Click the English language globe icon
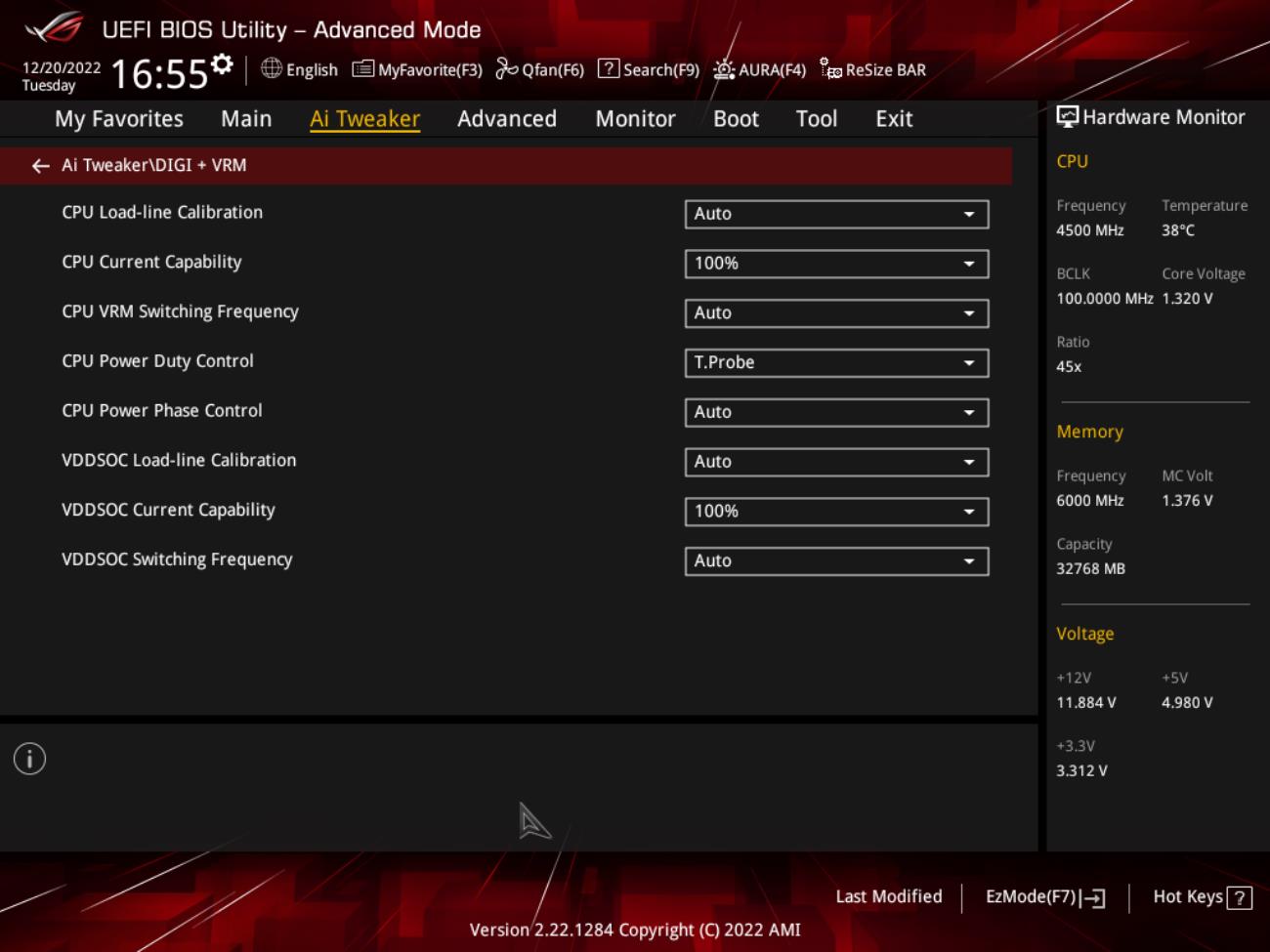Screen dimensions: 1270x952 (x=272, y=68)
